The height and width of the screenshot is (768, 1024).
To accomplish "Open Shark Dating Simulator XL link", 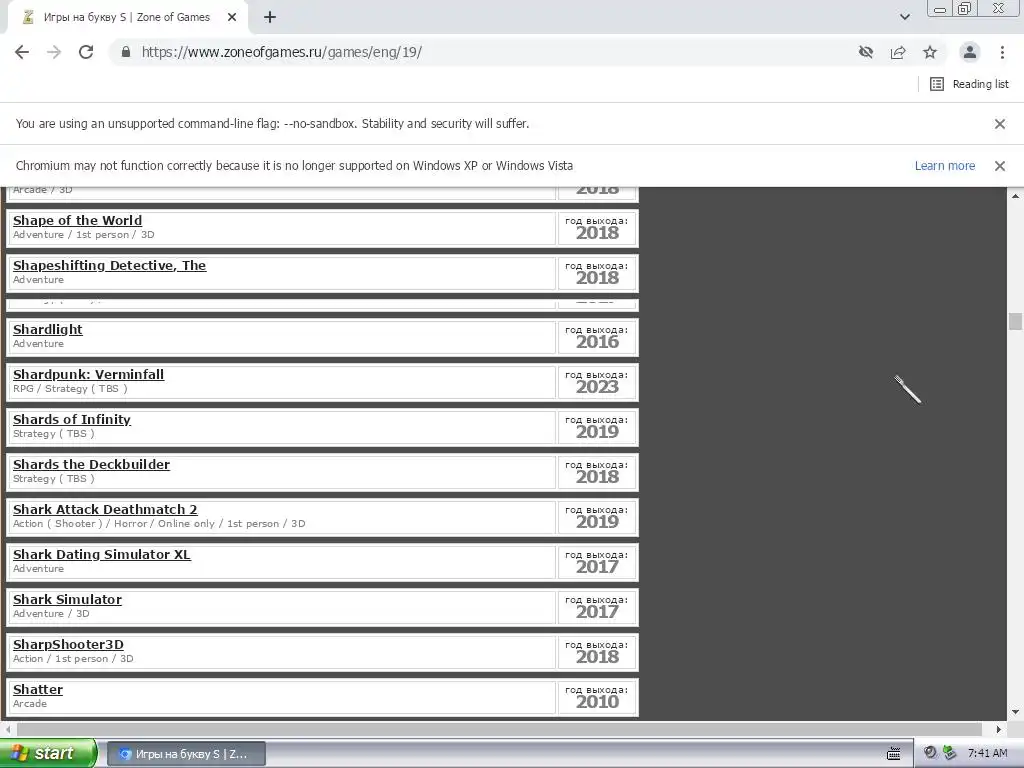I will (x=102, y=555).
